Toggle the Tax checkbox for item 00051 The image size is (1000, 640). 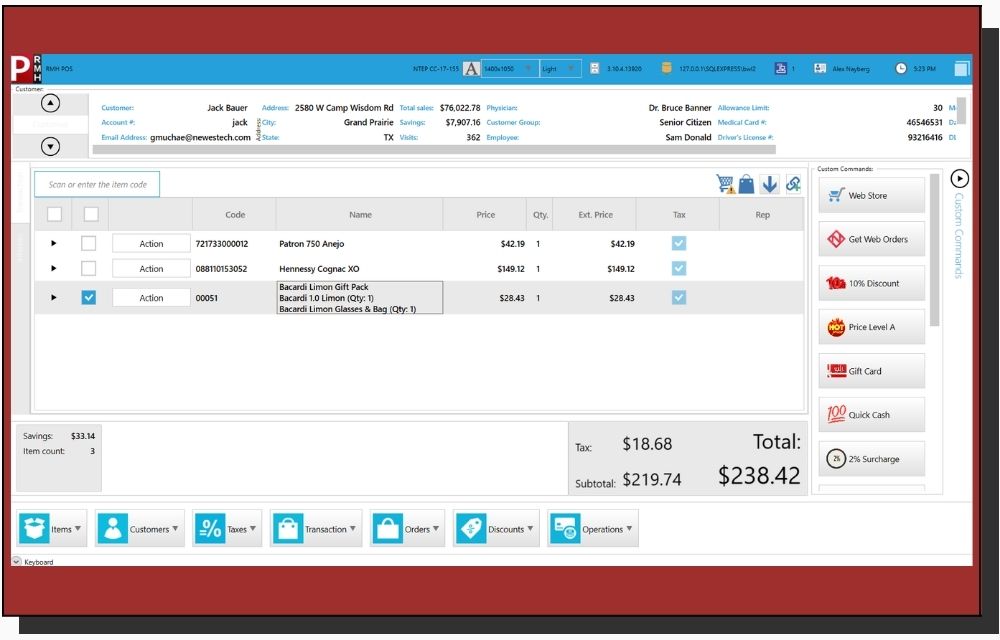(x=679, y=298)
